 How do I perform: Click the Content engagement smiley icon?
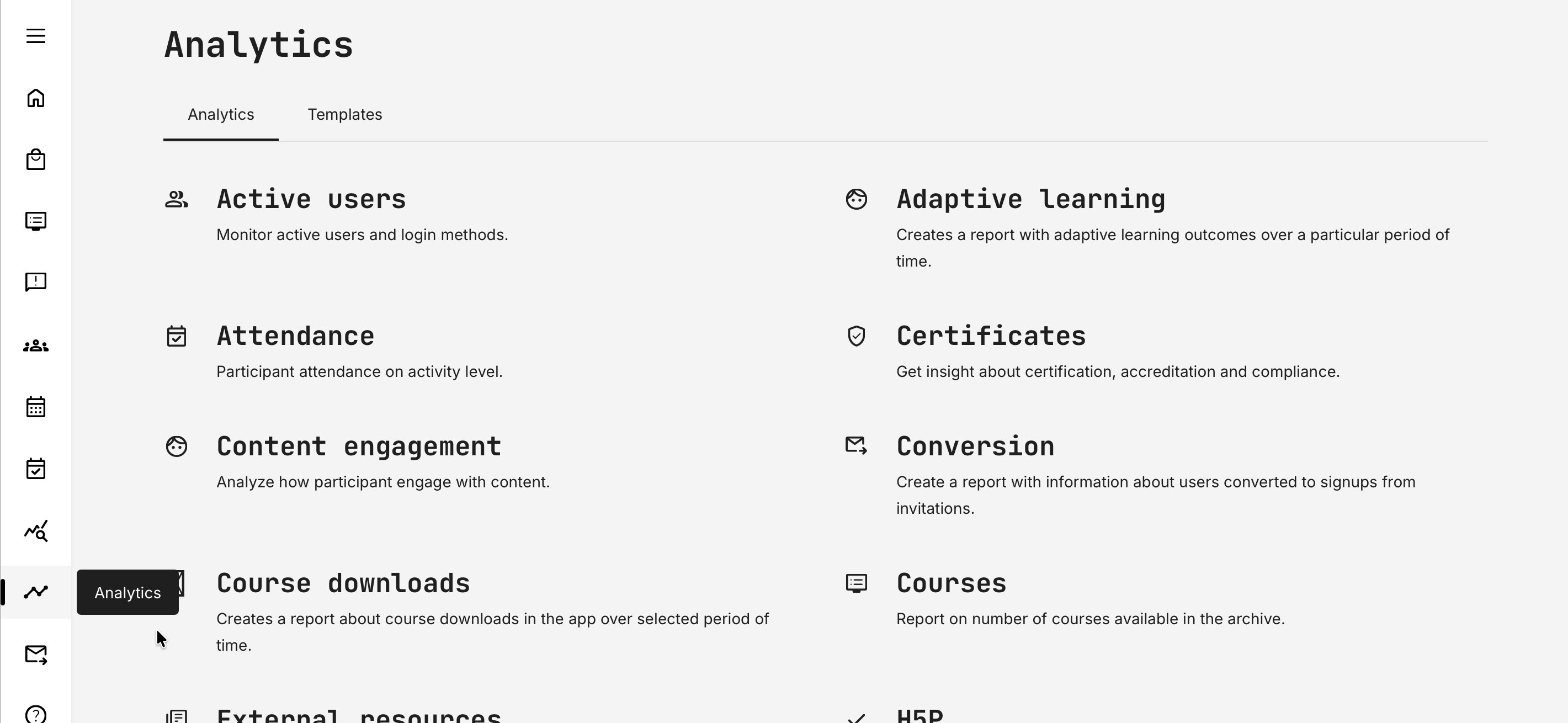coord(176,446)
